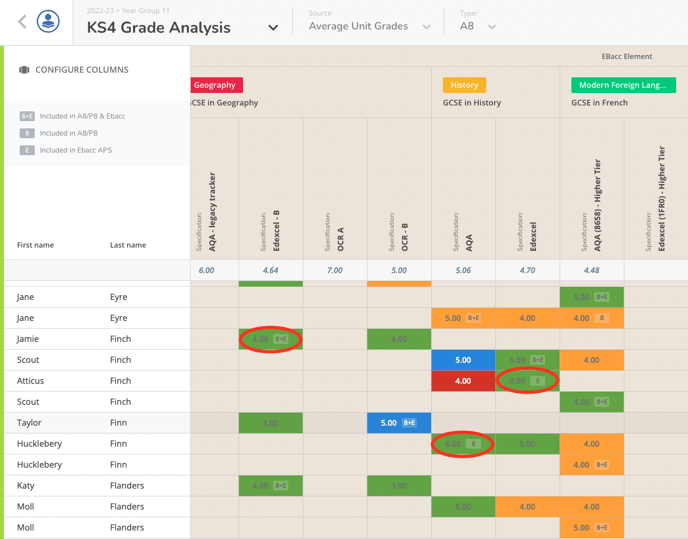This screenshot has height=539, width=688.
Task: Click Configure Columns button
Action: point(81,70)
